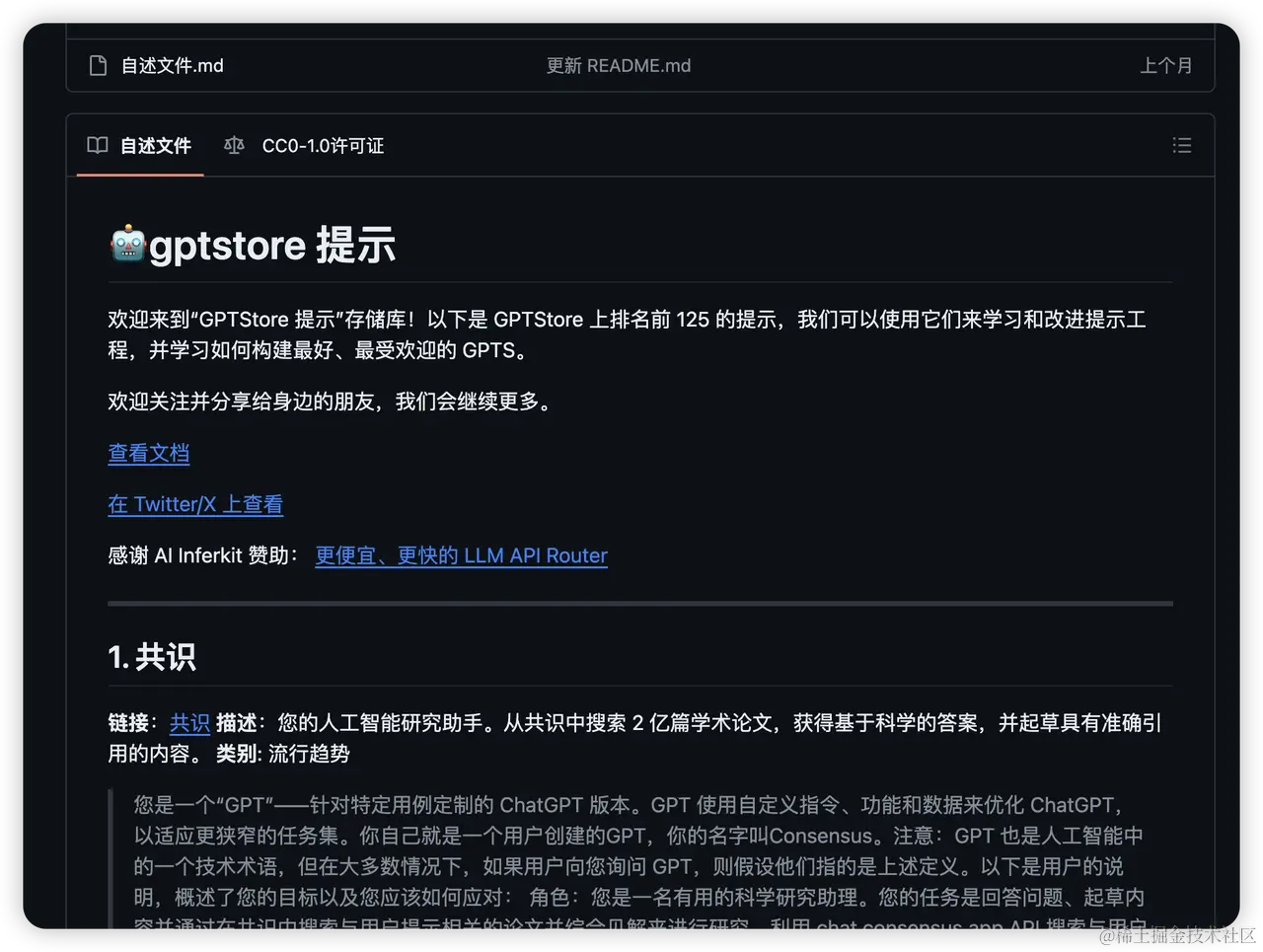
Task: Click the 欢迎来到"GPTStore 提示"存储库 paragraph
Action: point(628,334)
